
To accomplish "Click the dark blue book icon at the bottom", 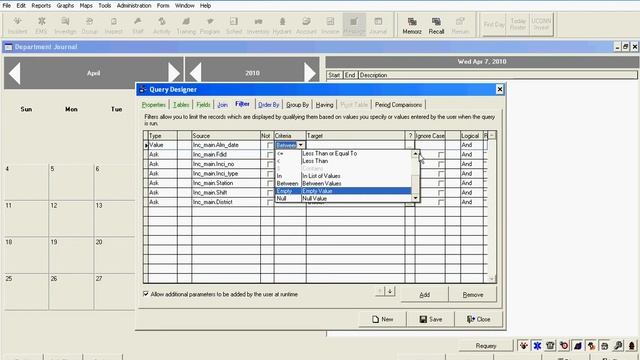I will [578, 346].
